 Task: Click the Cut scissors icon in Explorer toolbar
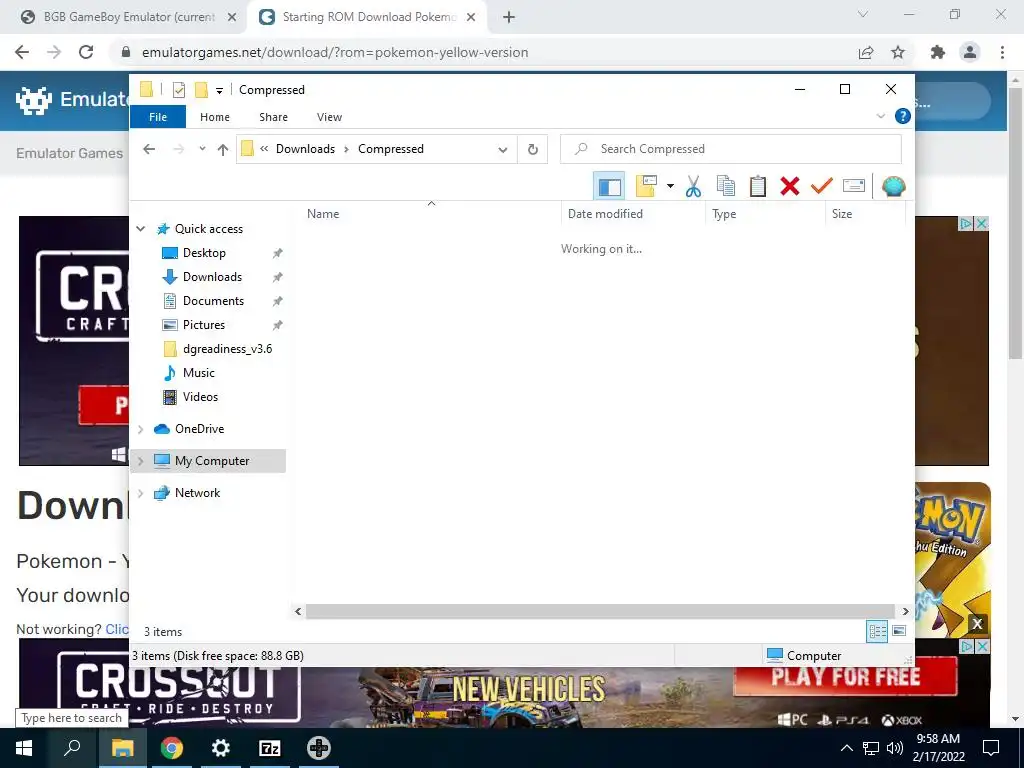693,187
